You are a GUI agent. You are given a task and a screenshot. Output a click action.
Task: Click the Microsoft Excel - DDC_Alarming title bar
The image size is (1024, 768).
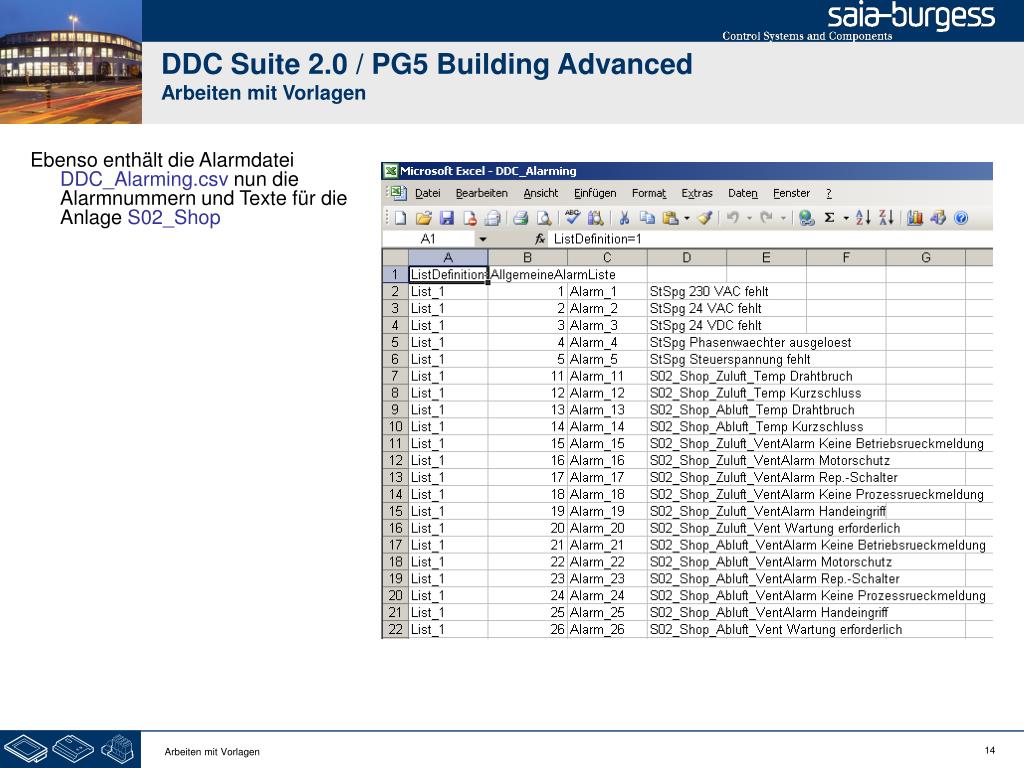687,171
